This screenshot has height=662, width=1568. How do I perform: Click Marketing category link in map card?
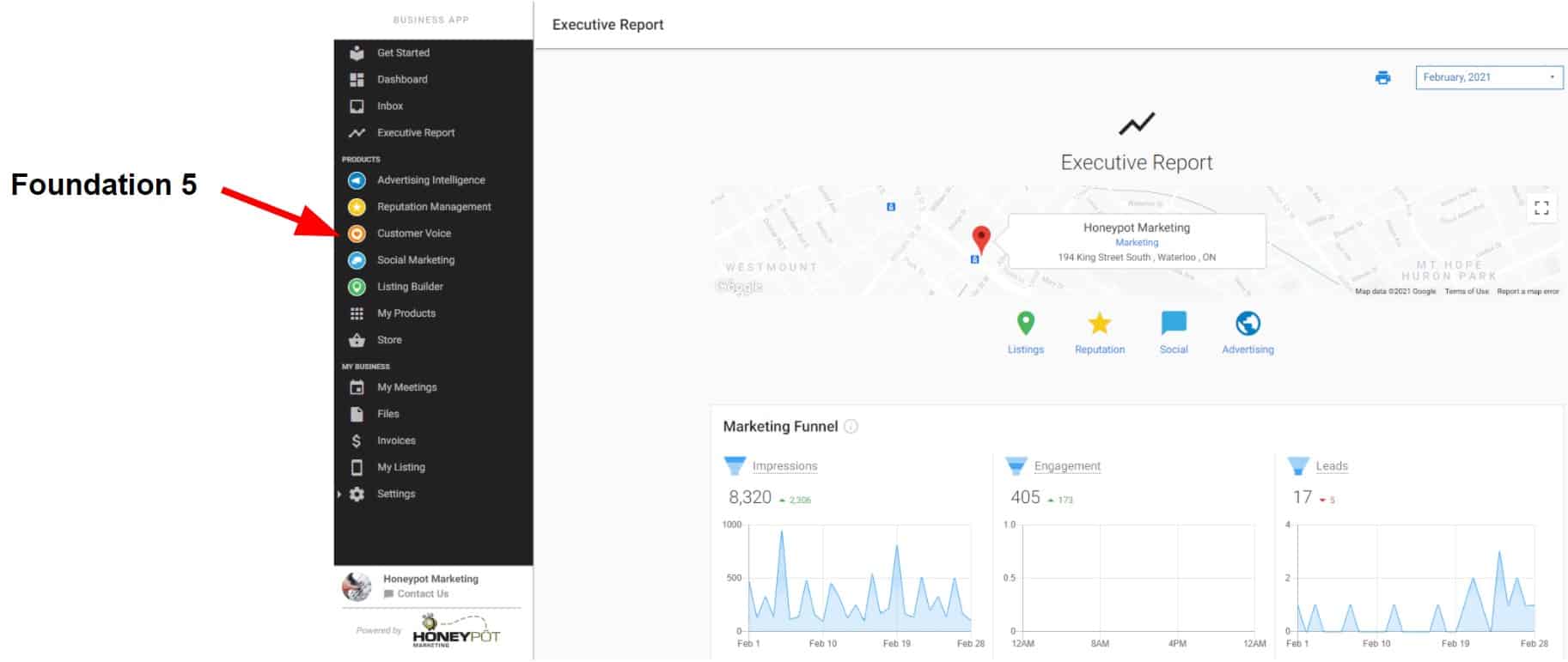1137,243
